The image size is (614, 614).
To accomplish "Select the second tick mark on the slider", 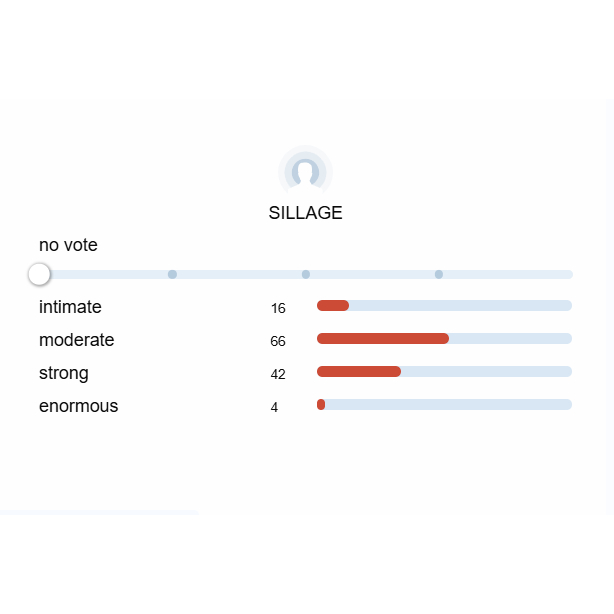I will point(306,274).
